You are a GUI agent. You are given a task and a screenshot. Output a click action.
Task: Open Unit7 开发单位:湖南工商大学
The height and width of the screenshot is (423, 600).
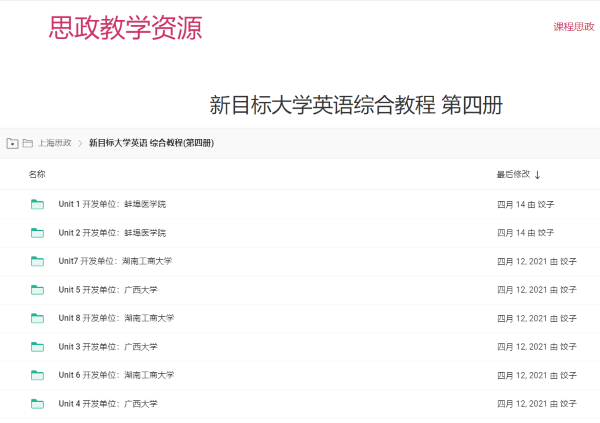coord(115,261)
